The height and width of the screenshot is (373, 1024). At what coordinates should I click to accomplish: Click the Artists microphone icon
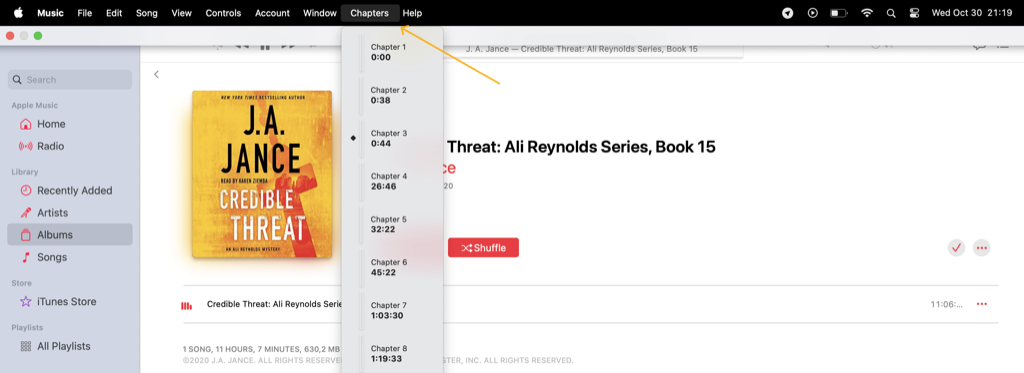click(x=25, y=213)
